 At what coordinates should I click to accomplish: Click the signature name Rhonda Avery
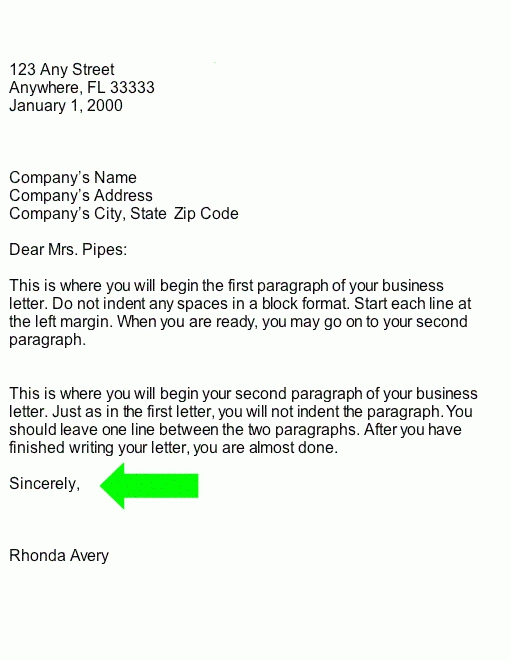[x=59, y=556]
